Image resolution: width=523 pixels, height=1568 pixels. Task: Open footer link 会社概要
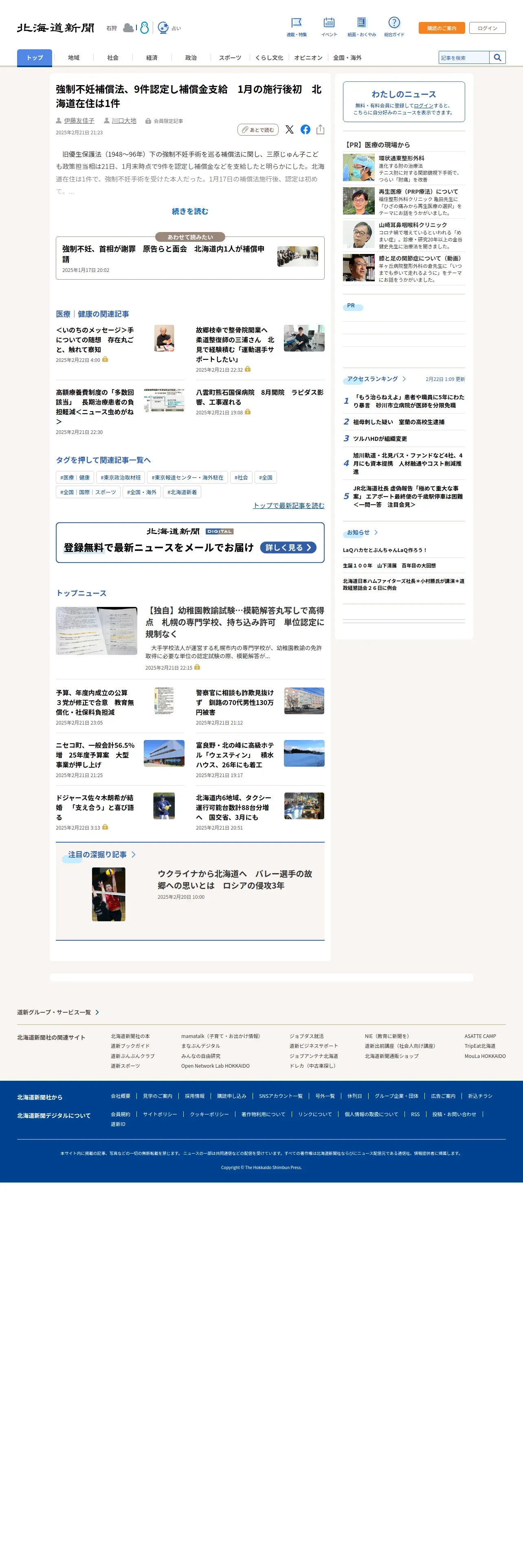[121, 1096]
